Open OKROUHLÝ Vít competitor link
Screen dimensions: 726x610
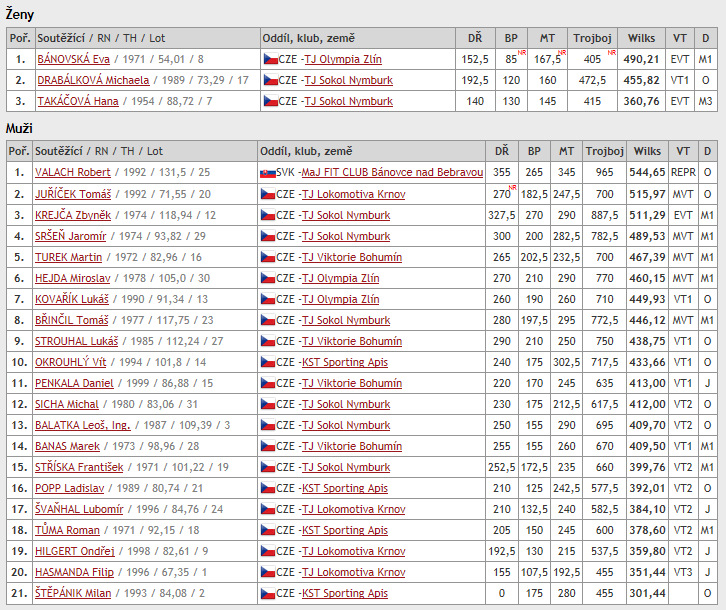pos(70,362)
